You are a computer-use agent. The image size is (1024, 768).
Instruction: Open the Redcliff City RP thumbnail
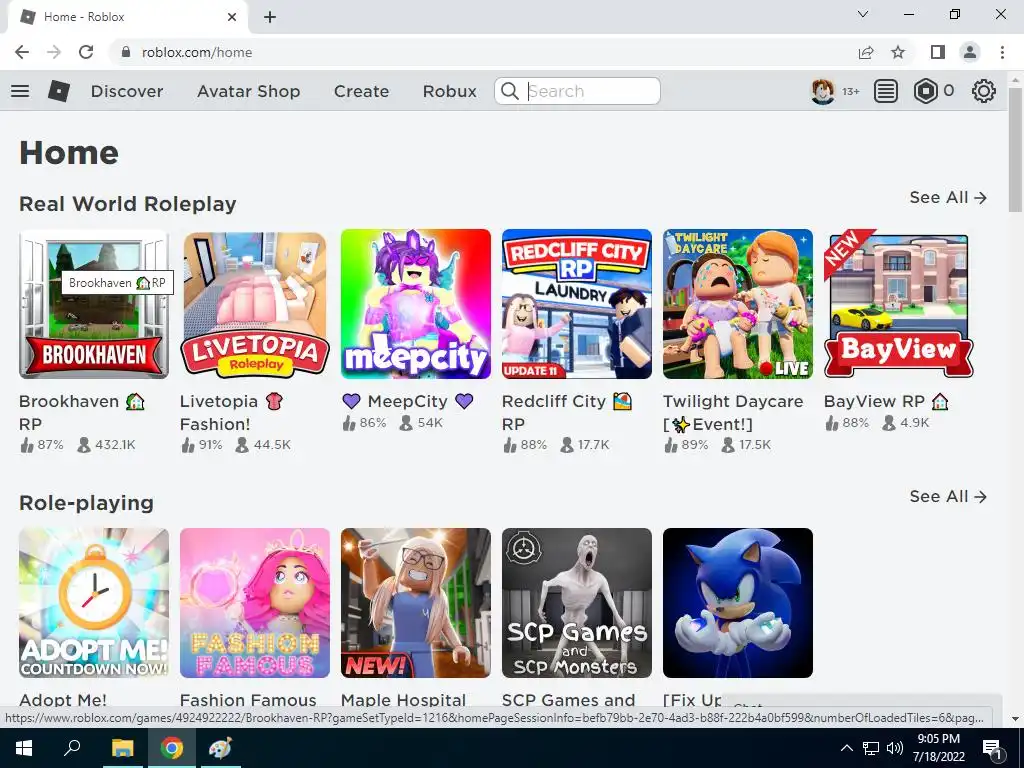tap(577, 304)
